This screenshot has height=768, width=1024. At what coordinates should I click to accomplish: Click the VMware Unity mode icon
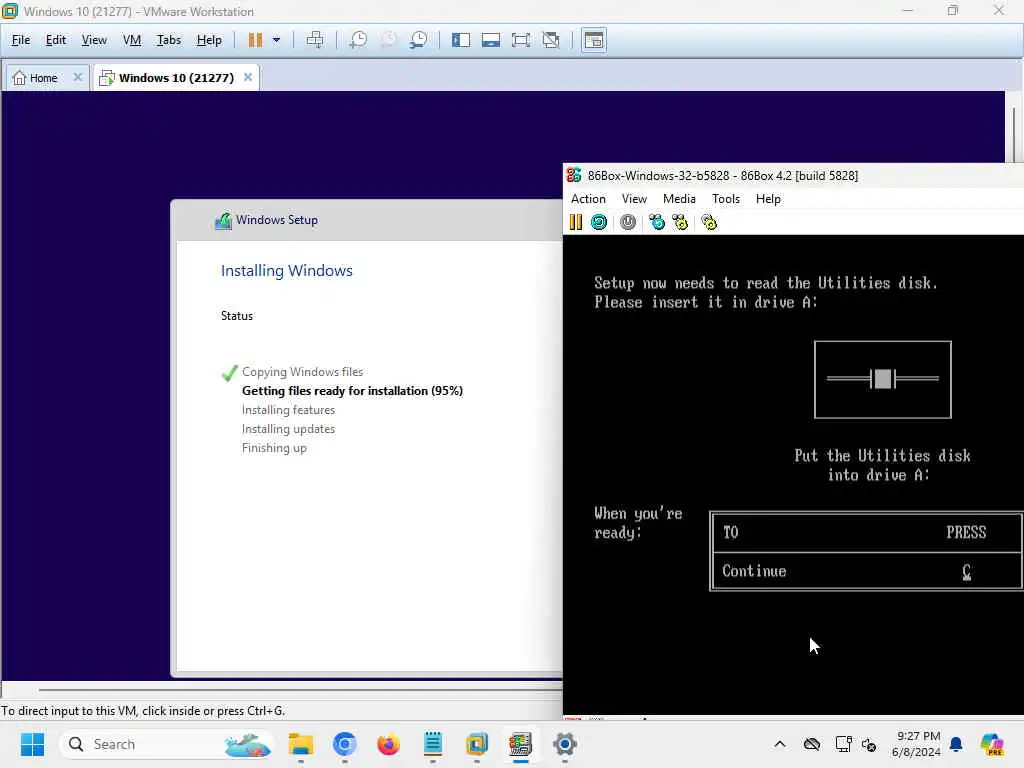(x=551, y=40)
